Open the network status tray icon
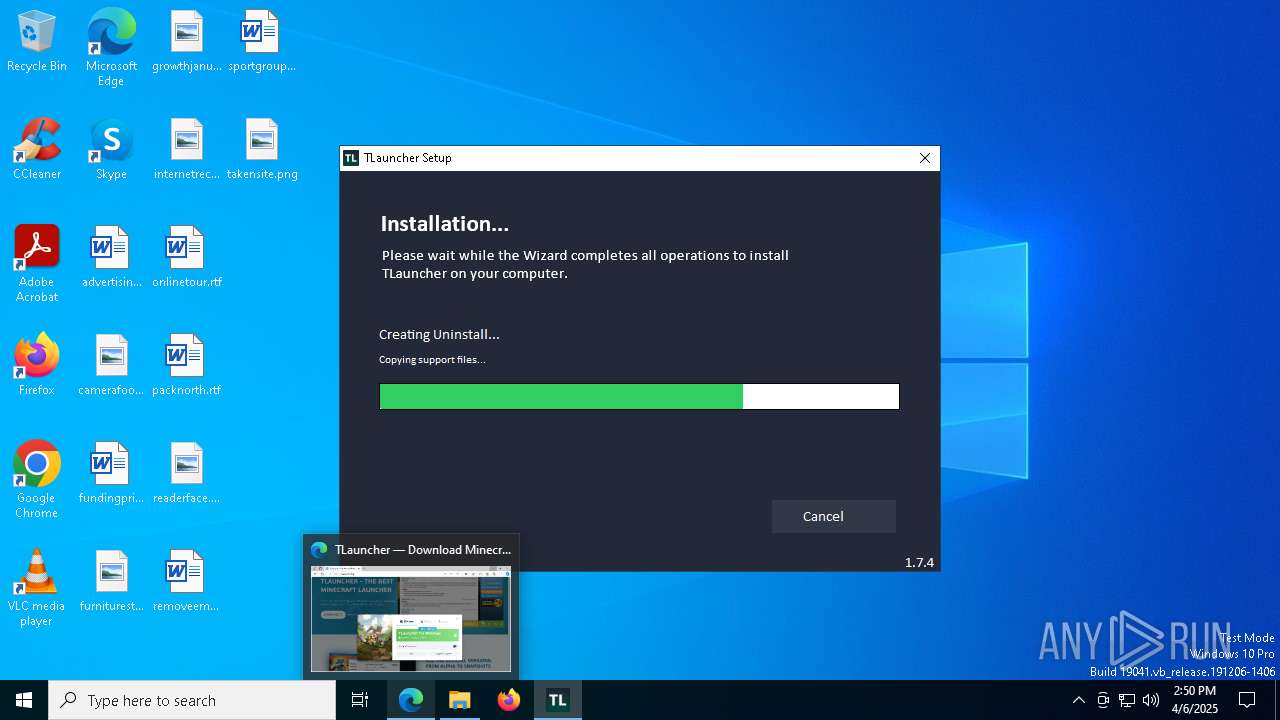Viewport: 1280px width, 720px height. [x=1127, y=700]
